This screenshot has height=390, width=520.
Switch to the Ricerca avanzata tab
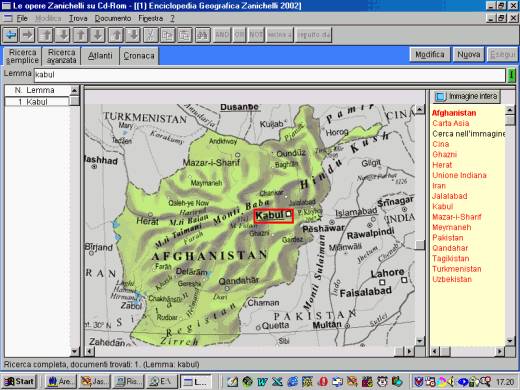tap(62, 56)
